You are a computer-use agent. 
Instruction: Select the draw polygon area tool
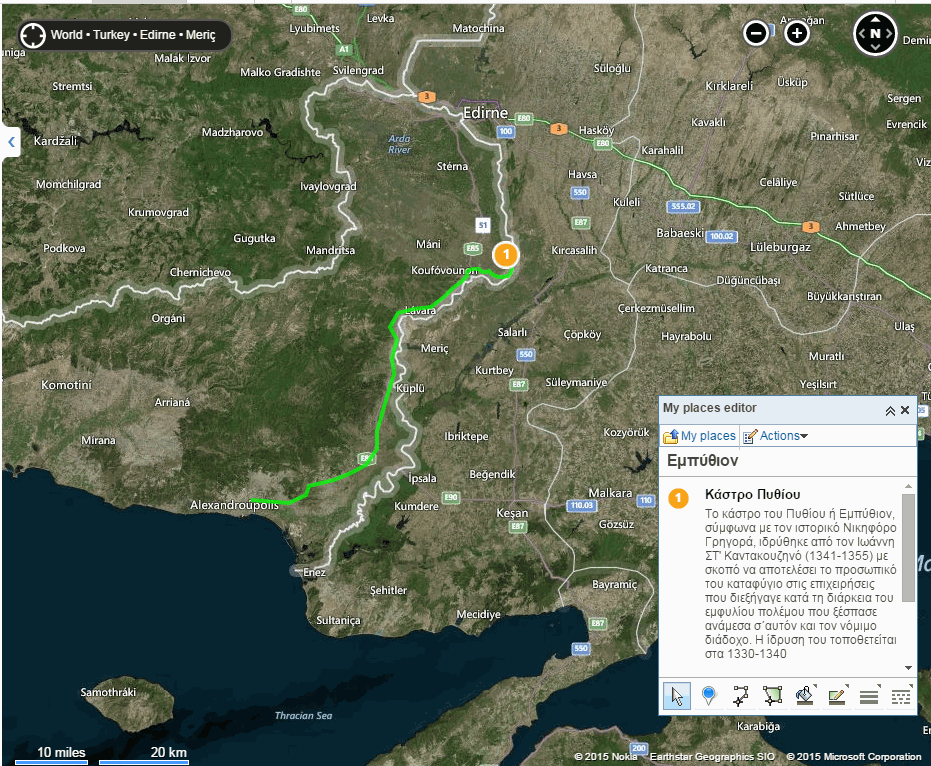[772, 695]
